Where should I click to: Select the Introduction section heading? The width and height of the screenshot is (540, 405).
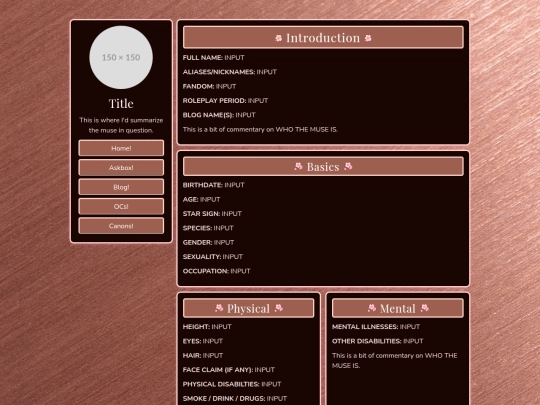(323, 38)
